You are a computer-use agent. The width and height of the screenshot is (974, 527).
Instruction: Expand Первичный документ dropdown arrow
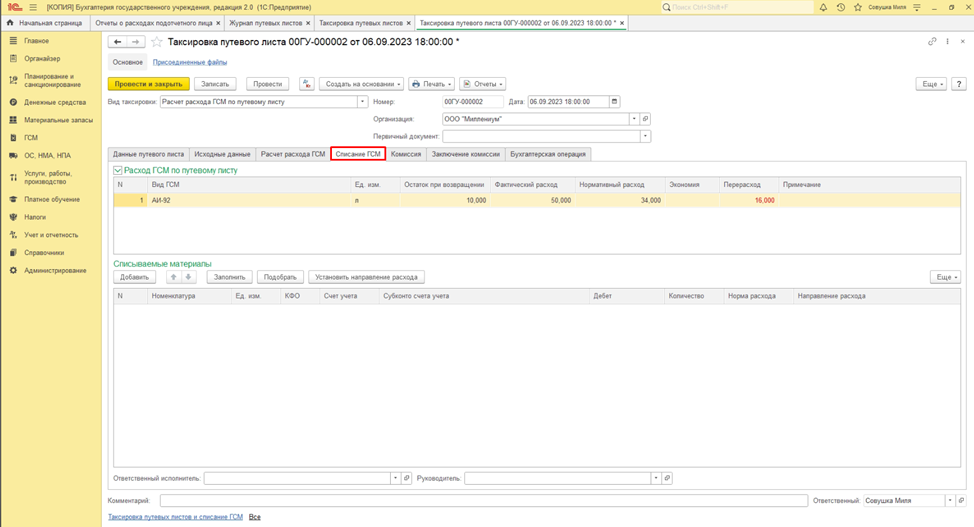(x=645, y=136)
